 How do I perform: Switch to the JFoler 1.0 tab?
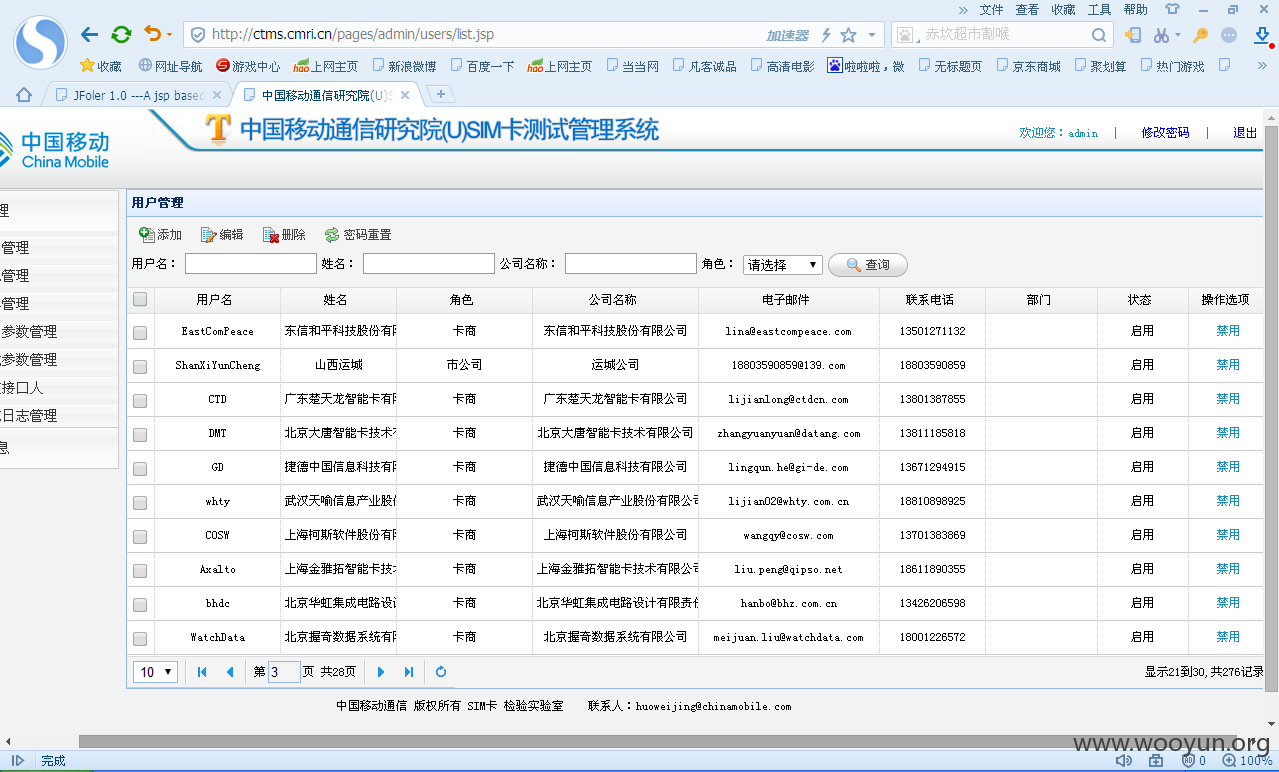tap(137, 95)
